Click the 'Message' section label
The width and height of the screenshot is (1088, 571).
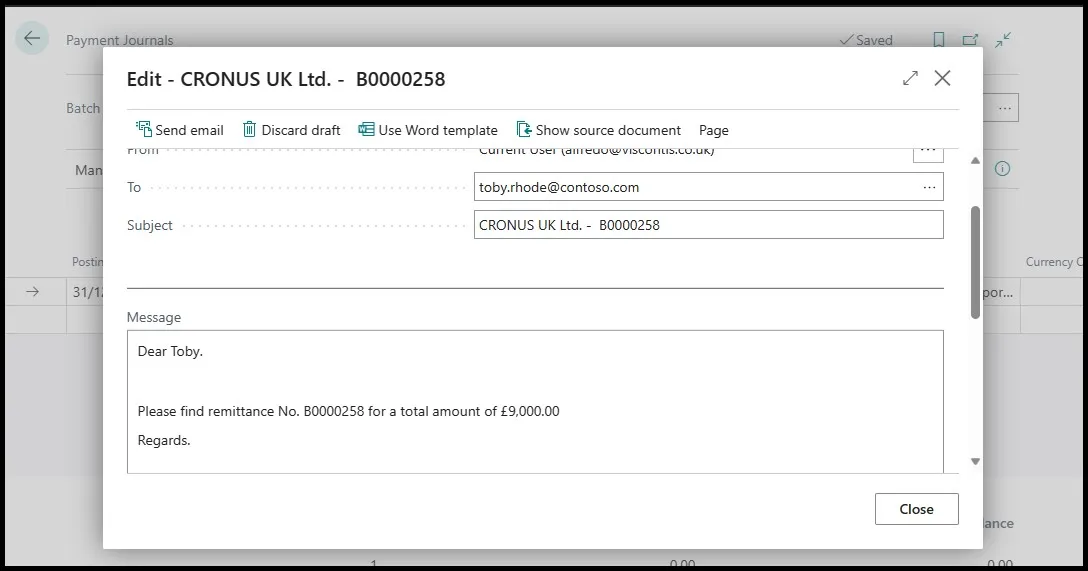tap(154, 317)
